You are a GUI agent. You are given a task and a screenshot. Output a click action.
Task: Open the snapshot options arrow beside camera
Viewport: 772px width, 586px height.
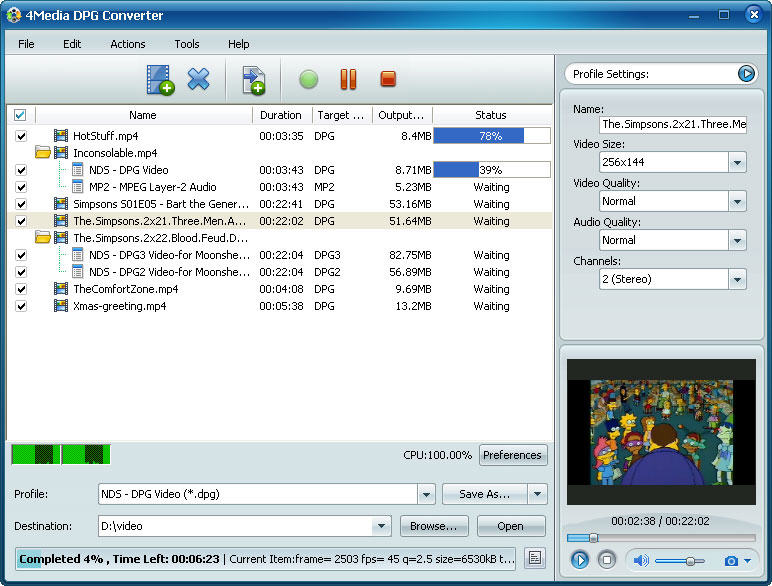tap(747, 561)
